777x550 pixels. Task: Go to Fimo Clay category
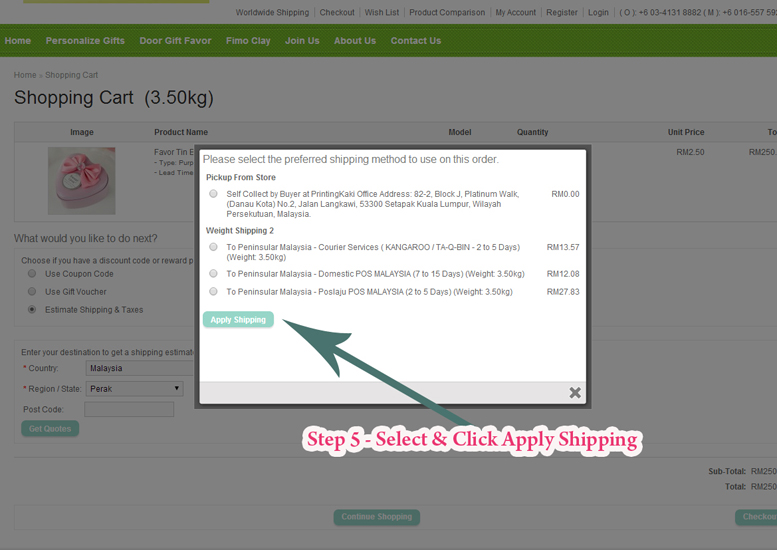click(x=248, y=41)
